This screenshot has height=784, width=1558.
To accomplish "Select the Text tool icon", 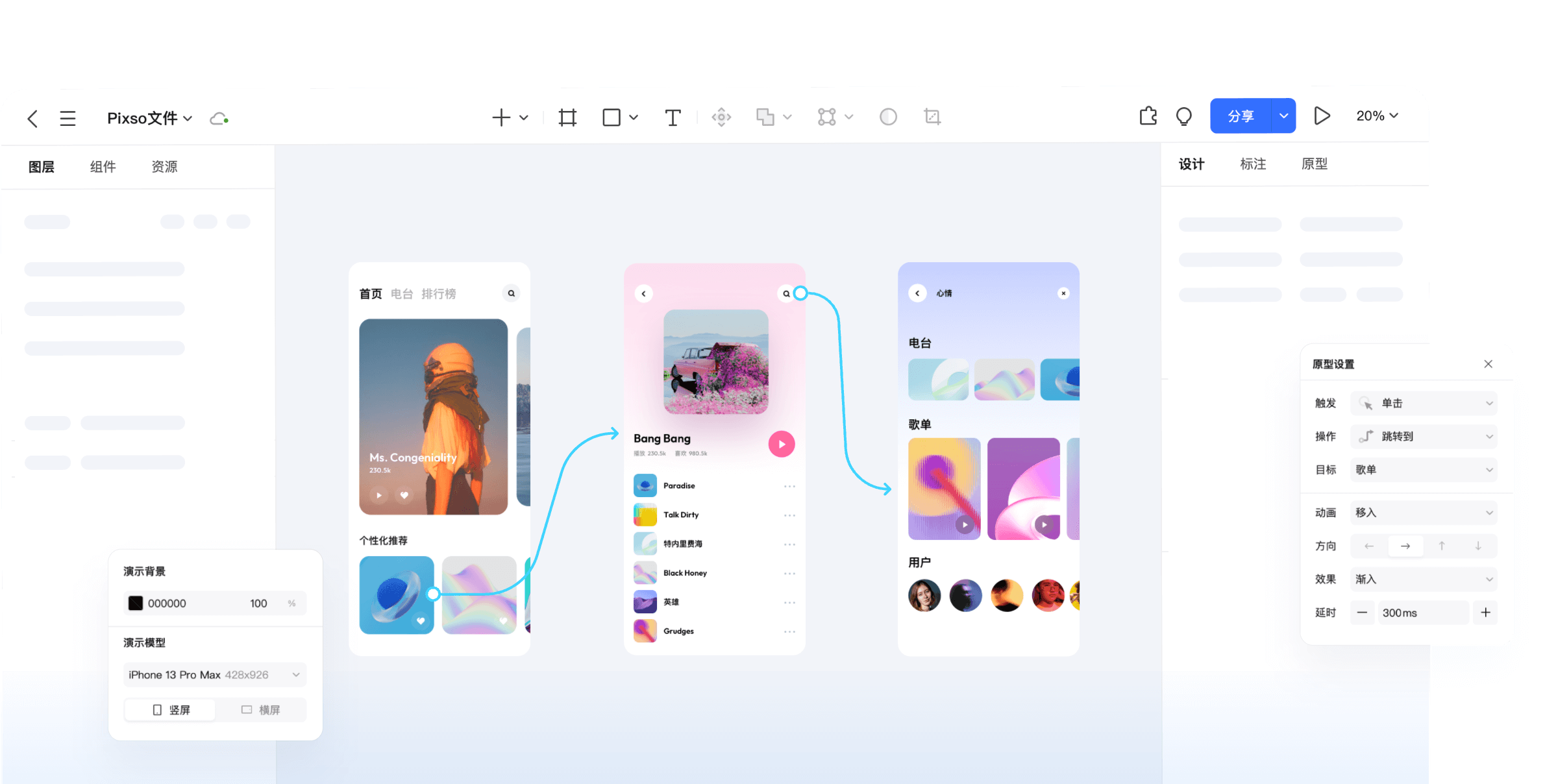I will (x=673, y=117).
